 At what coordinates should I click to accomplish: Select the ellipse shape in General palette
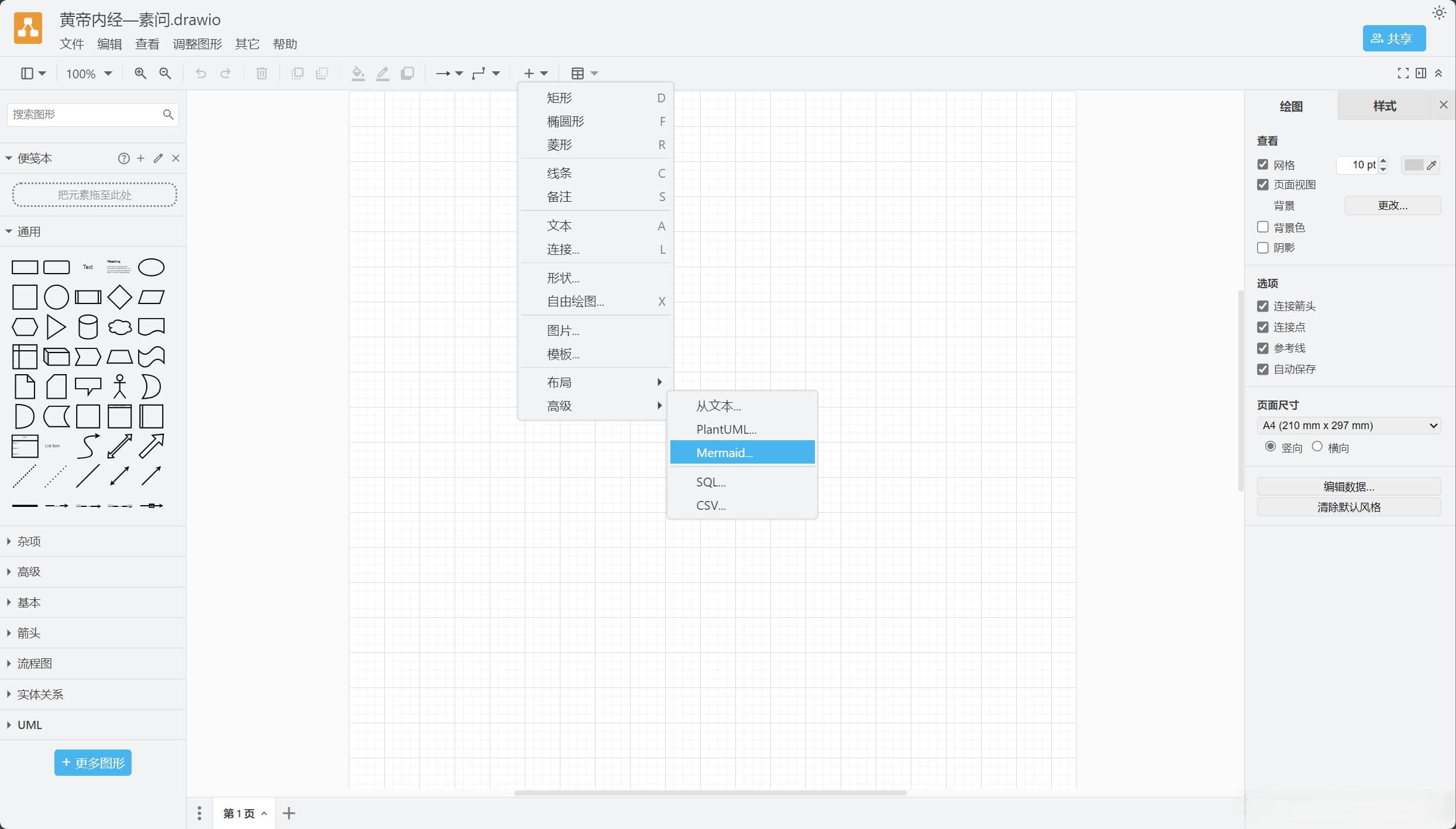click(151, 267)
